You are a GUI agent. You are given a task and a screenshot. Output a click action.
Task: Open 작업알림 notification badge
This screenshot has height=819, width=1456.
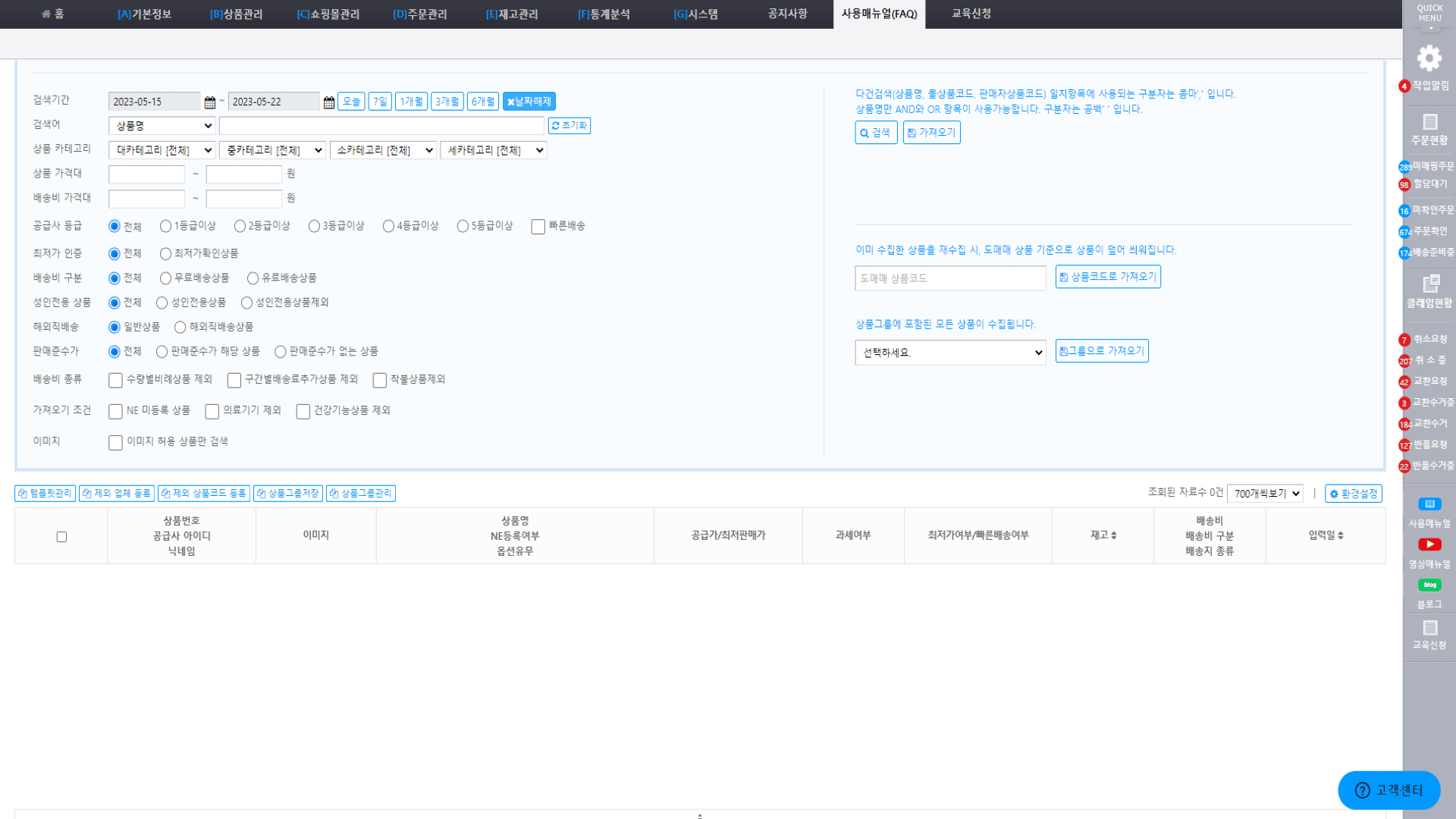[x=1404, y=86]
